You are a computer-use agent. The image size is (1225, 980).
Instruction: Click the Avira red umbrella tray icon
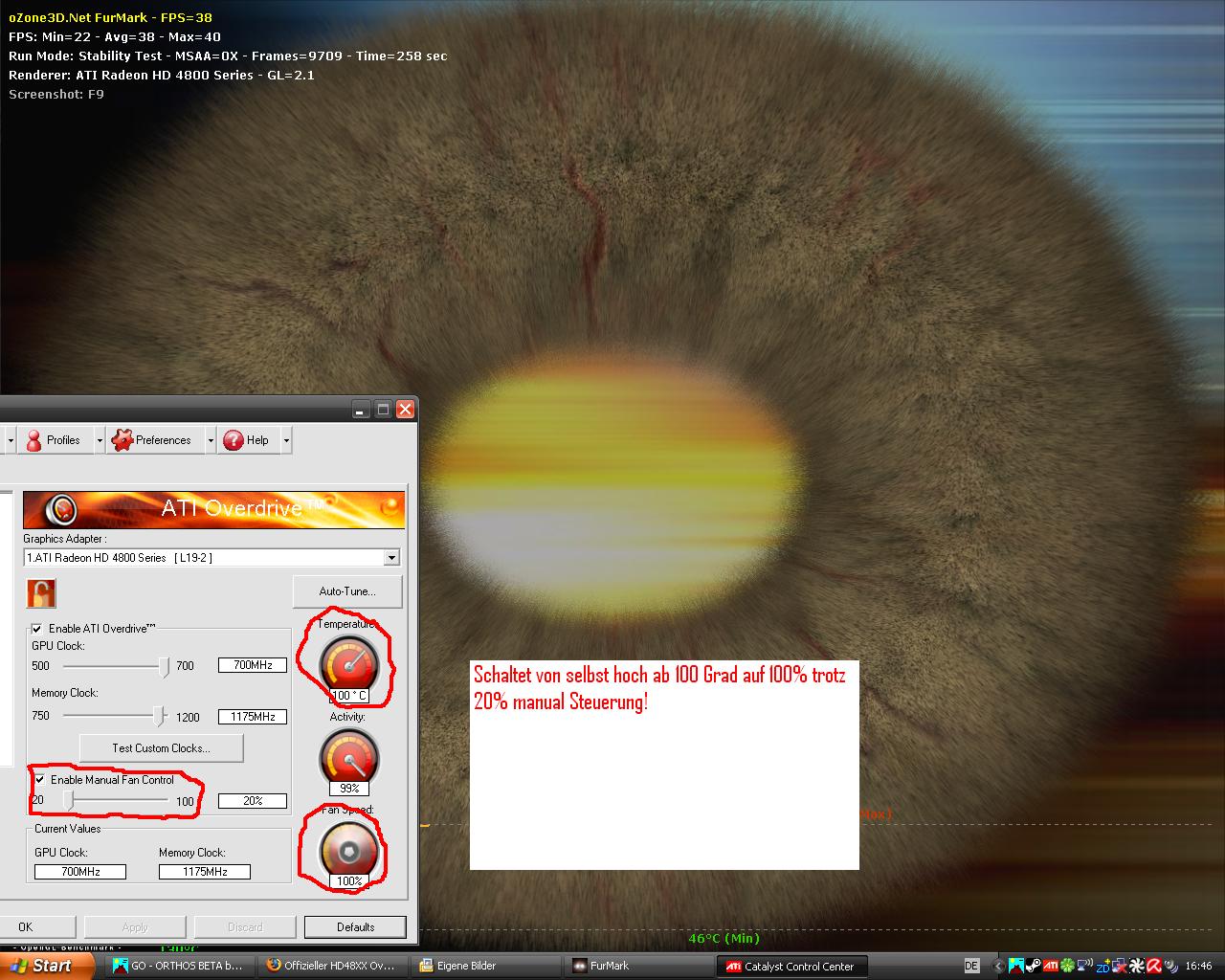tap(1154, 966)
